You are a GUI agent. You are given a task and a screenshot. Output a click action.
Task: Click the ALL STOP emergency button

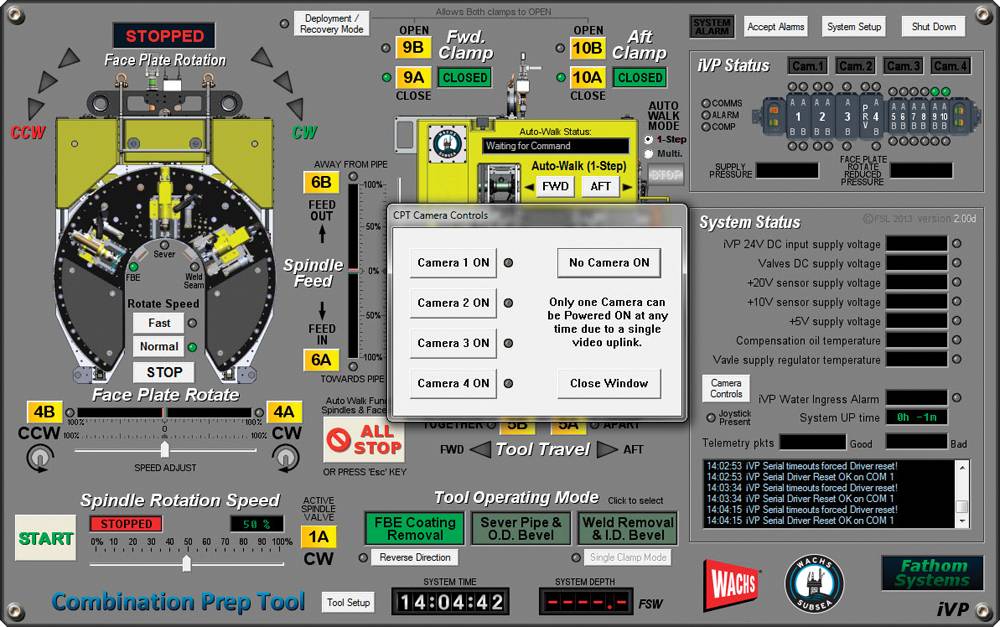click(x=364, y=439)
